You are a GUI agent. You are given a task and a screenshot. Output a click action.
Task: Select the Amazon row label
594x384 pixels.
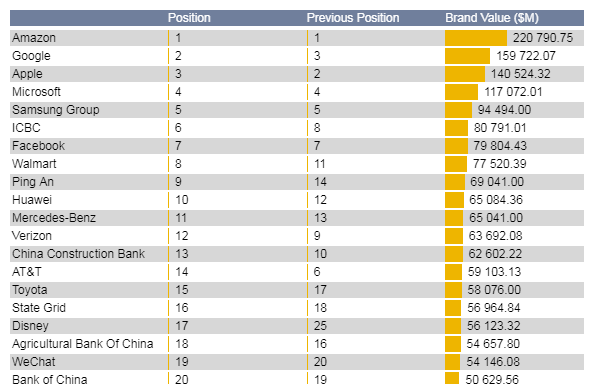coord(34,38)
